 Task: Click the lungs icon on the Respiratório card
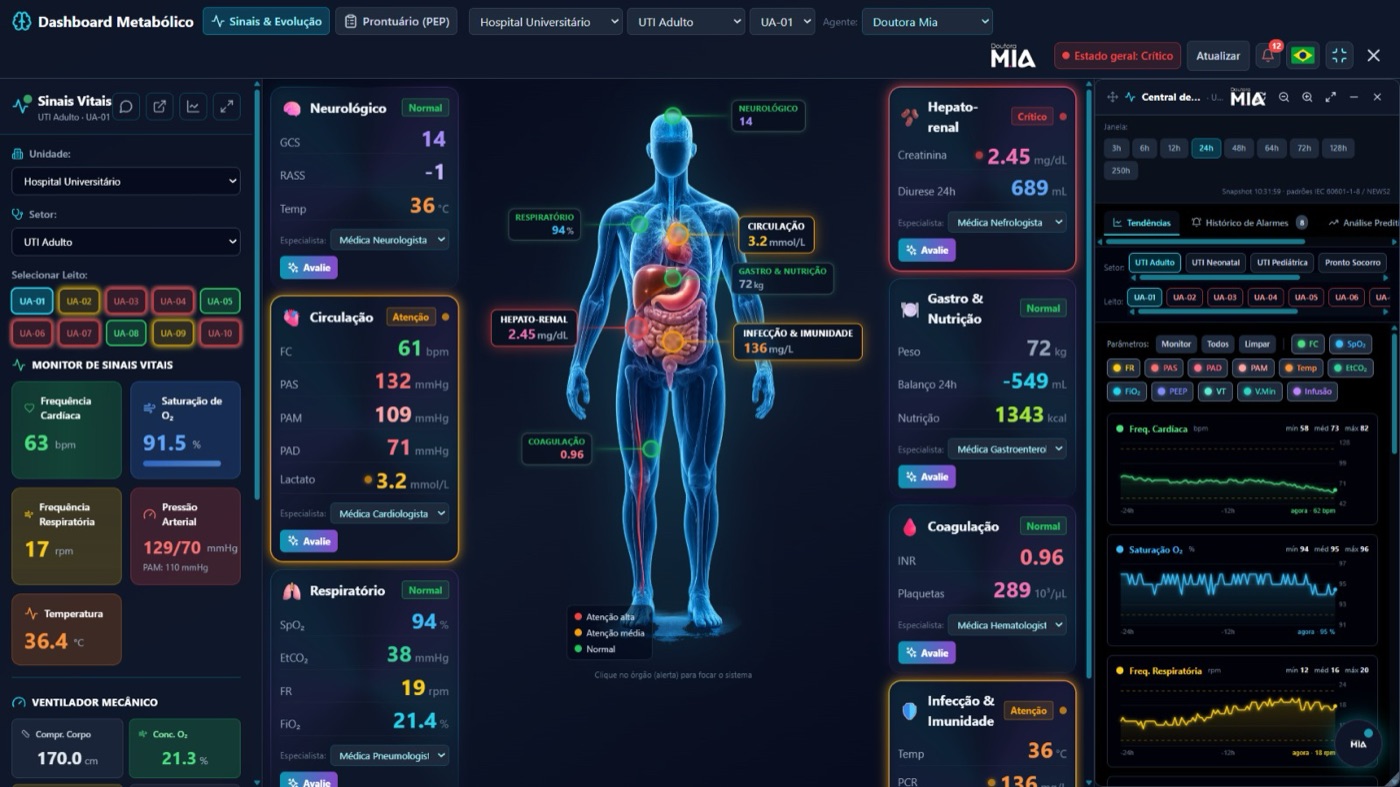(292, 591)
